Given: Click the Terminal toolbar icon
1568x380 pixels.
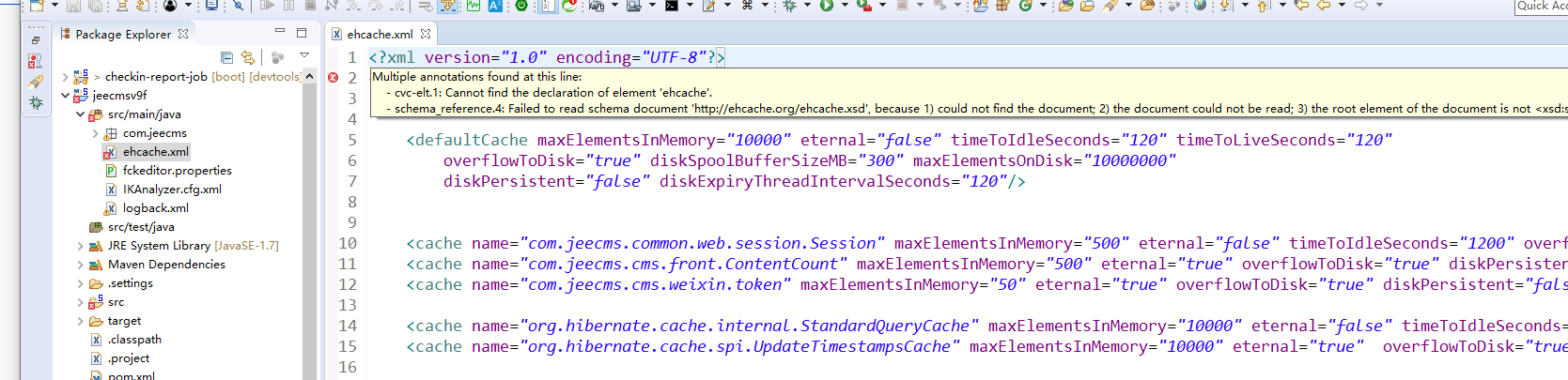Looking at the screenshot, I should [672, 6].
